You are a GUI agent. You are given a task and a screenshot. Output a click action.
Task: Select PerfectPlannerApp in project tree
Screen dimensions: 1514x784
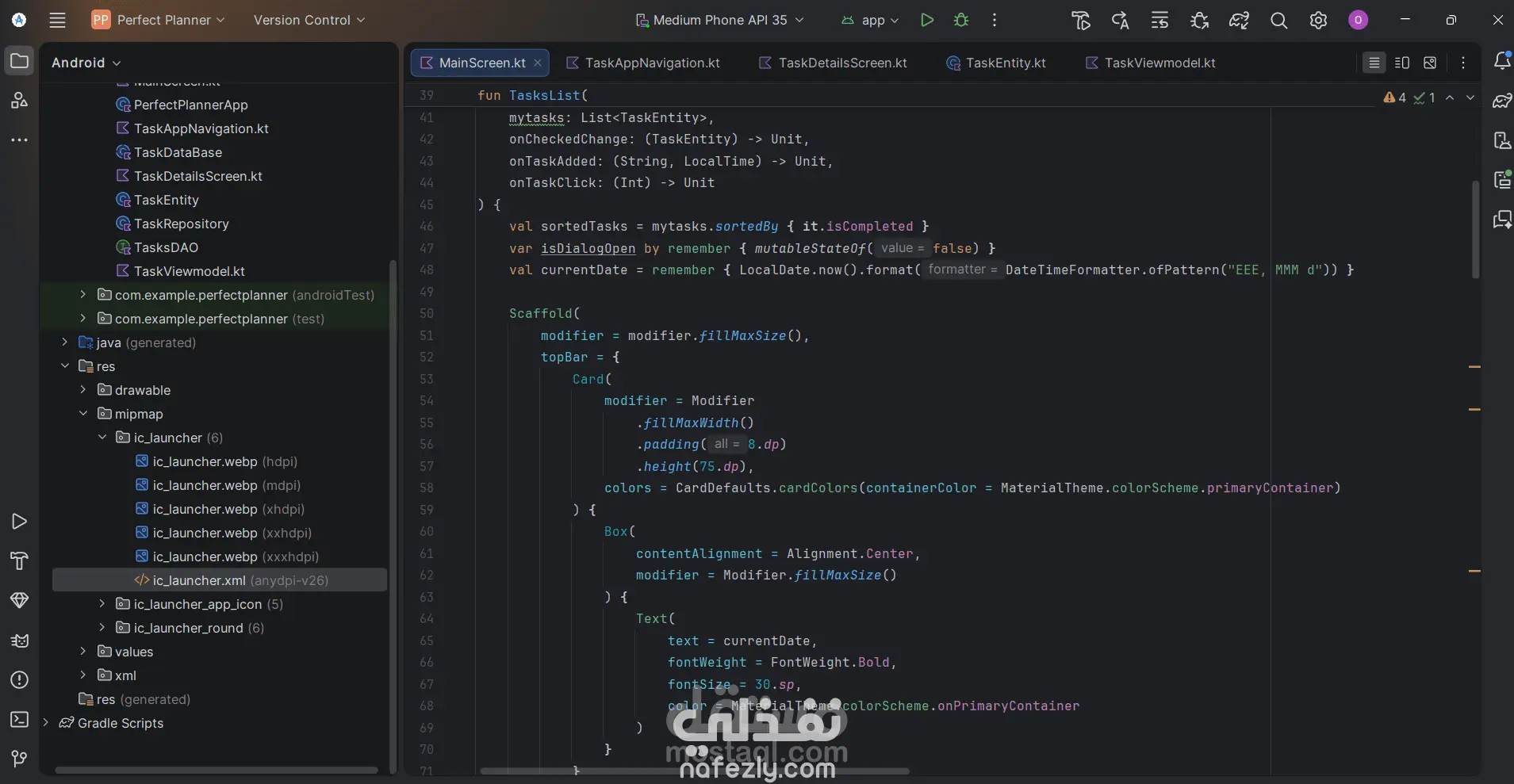point(191,105)
